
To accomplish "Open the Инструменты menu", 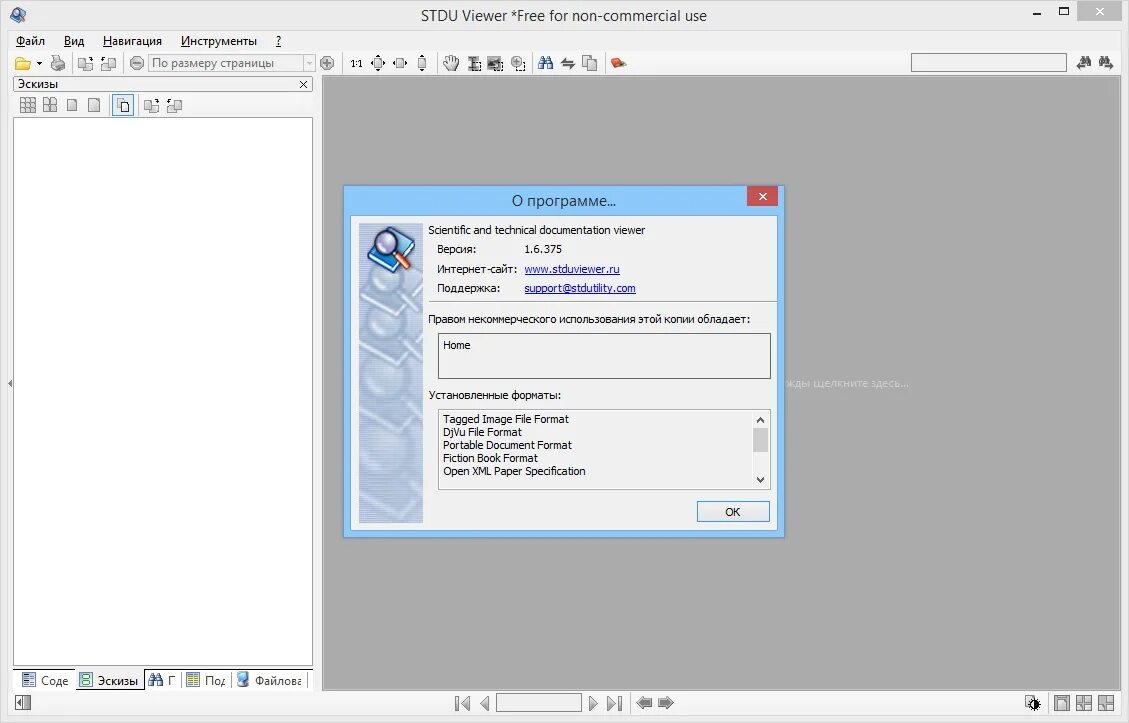I will point(219,41).
